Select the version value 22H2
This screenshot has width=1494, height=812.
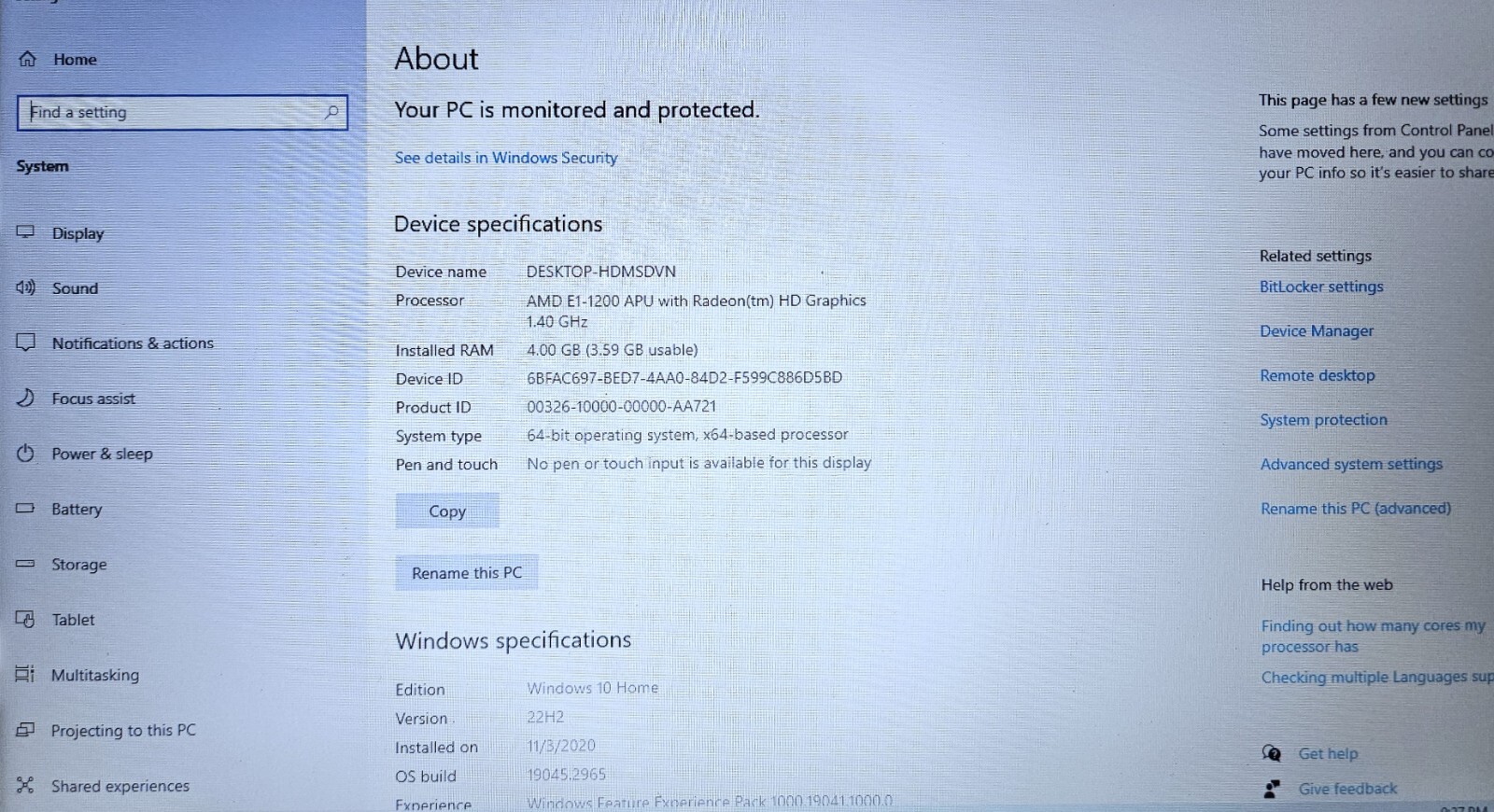tap(545, 717)
